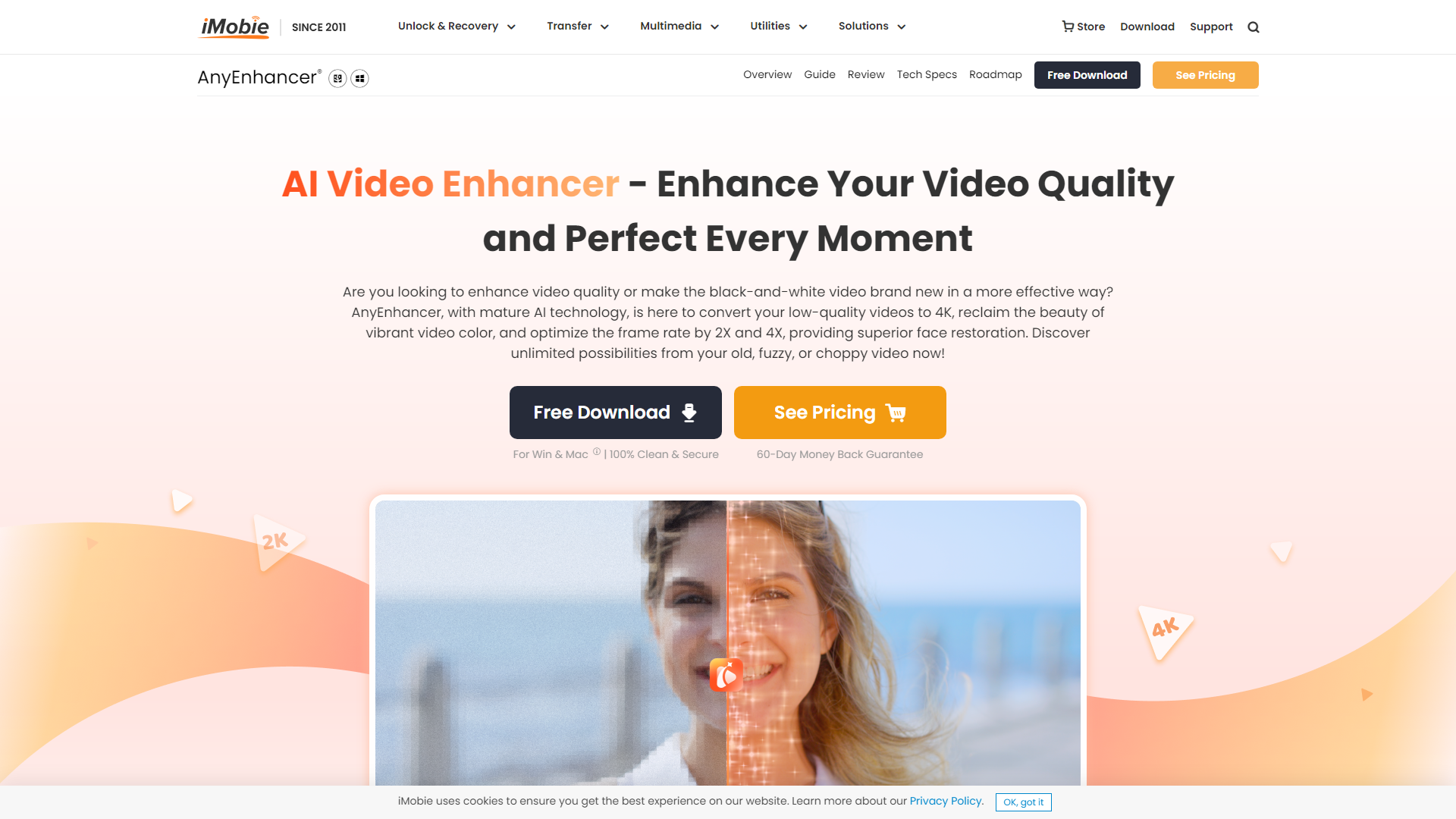Toggle the cookie consent OK button
Viewport: 1456px width, 819px height.
point(1021,801)
